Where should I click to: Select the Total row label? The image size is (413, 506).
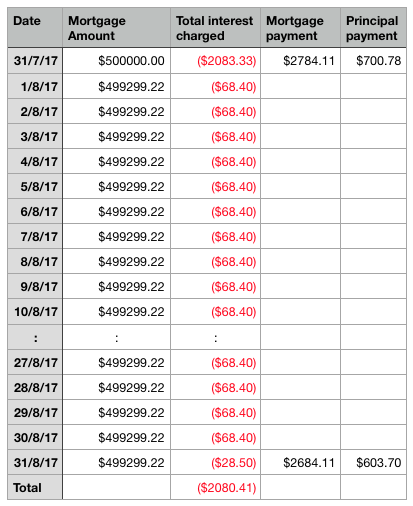[x=35, y=487]
